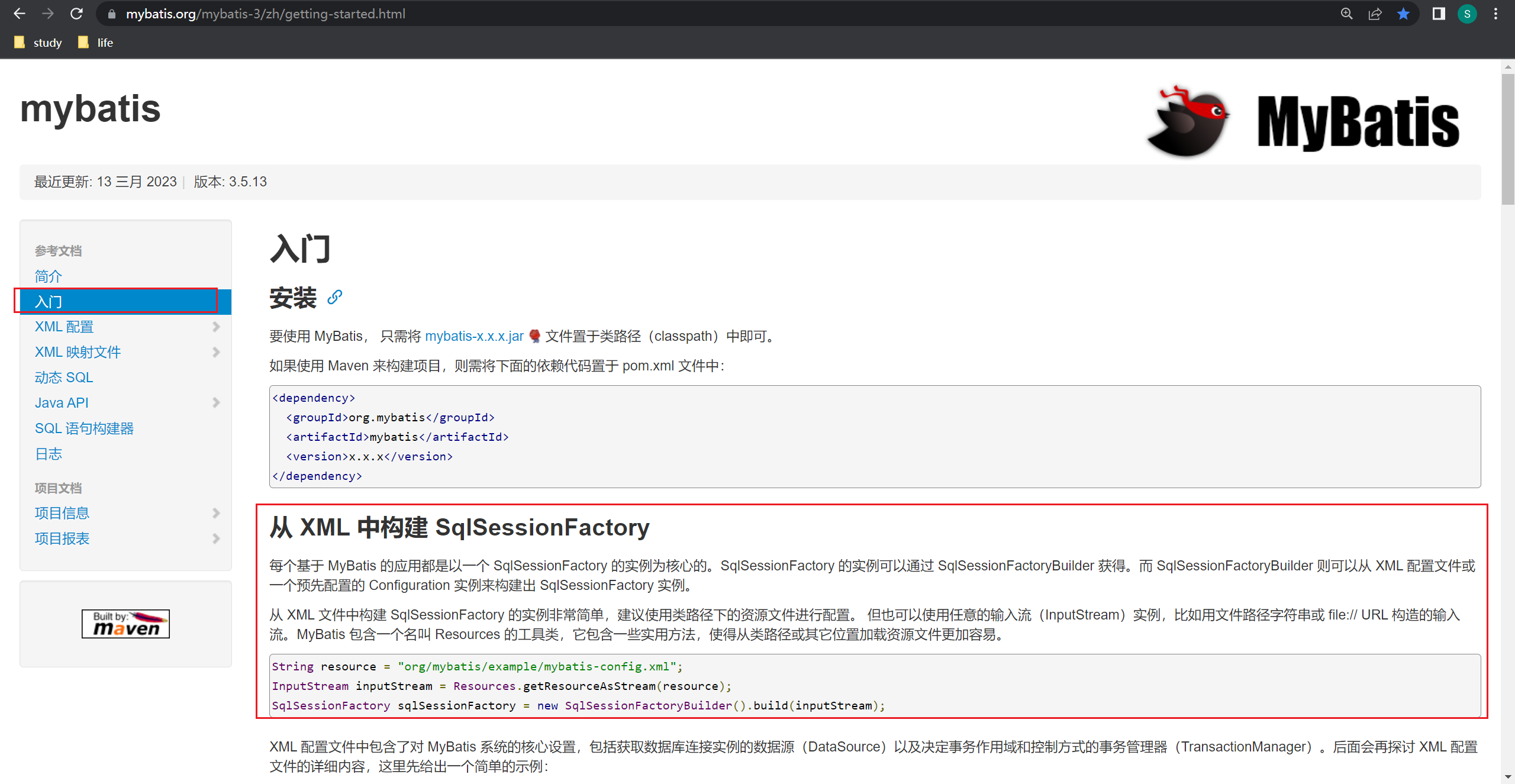Expand the Java API submenu chevron
The width and height of the screenshot is (1515, 784).
point(216,403)
